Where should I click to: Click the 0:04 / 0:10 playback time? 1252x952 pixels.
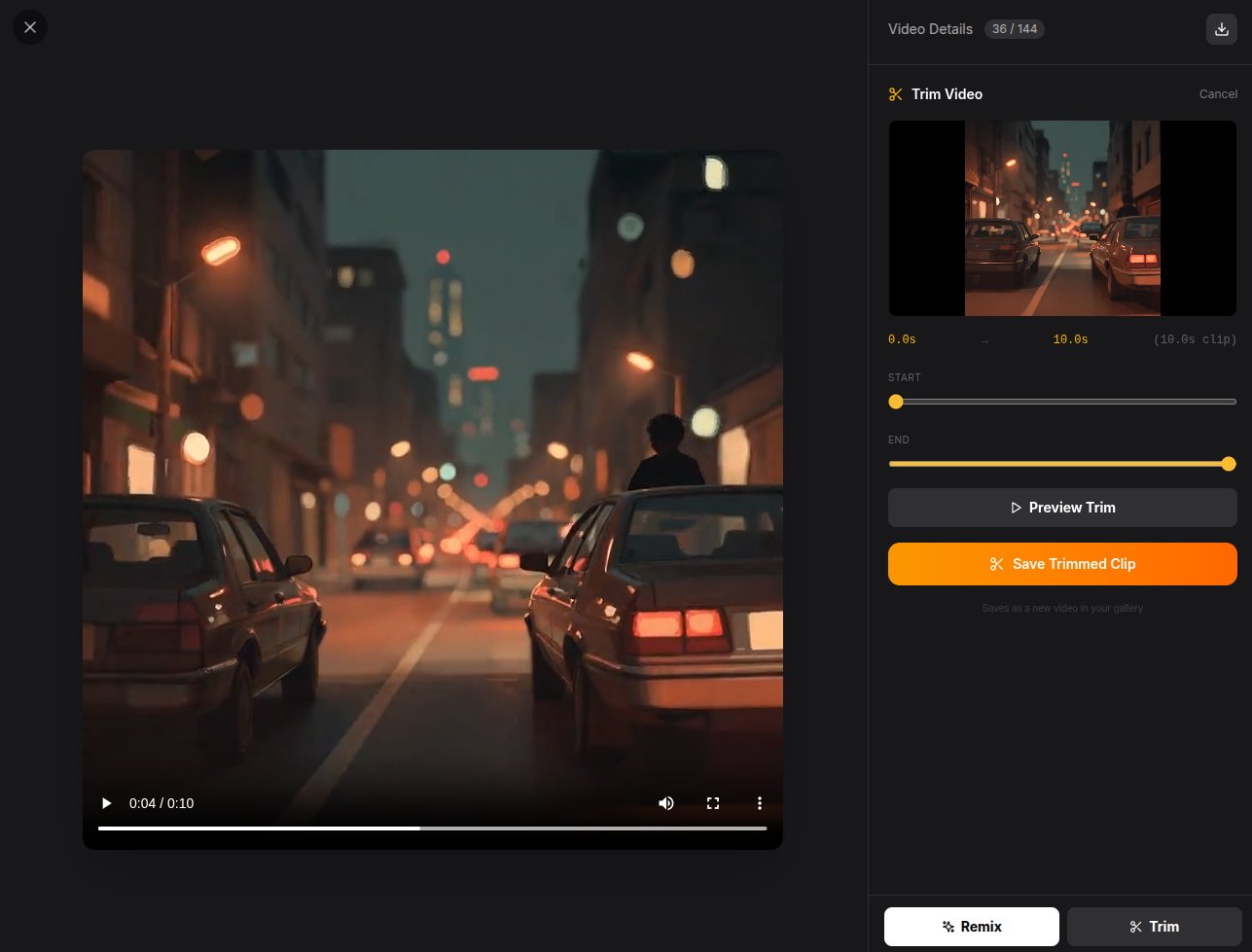tap(161, 803)
